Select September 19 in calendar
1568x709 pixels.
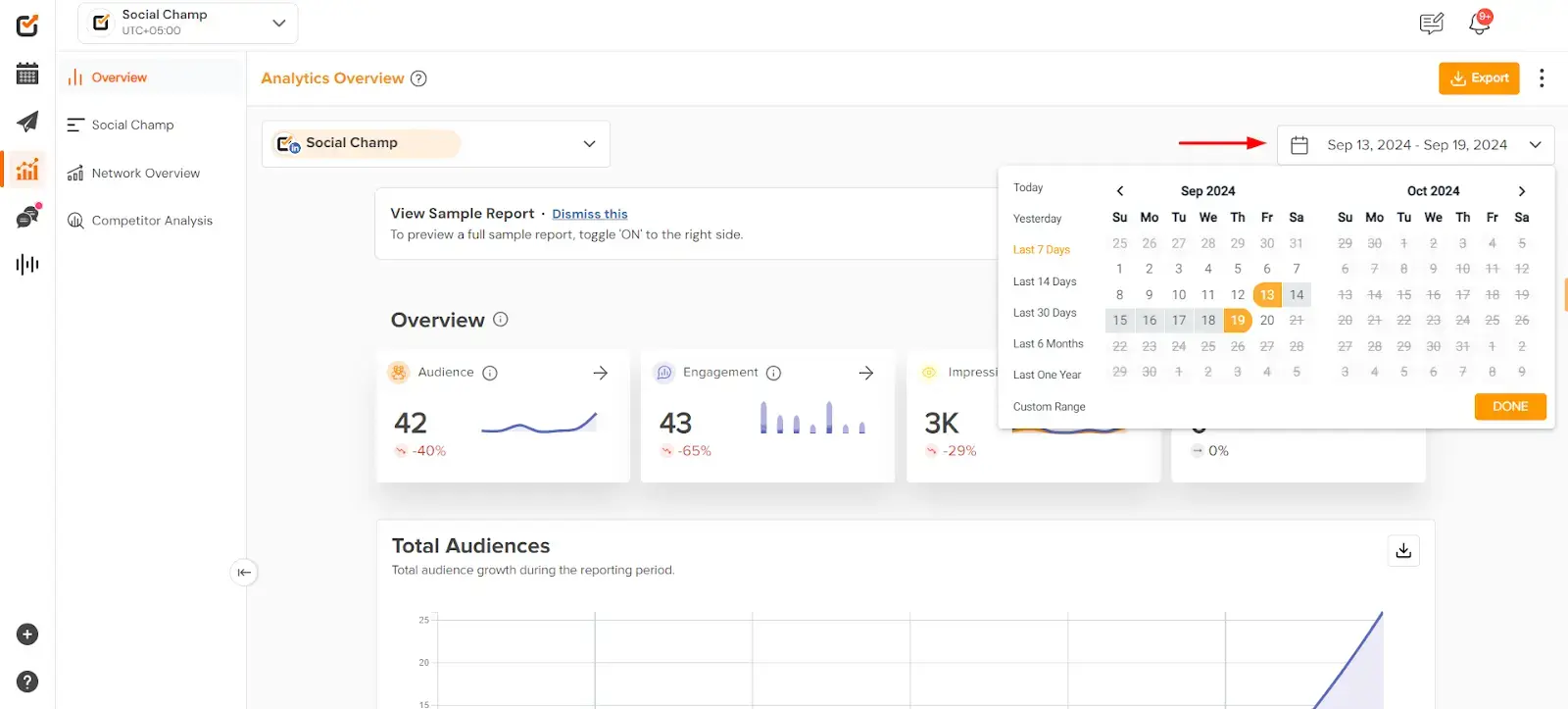(x=1238, y=320)
